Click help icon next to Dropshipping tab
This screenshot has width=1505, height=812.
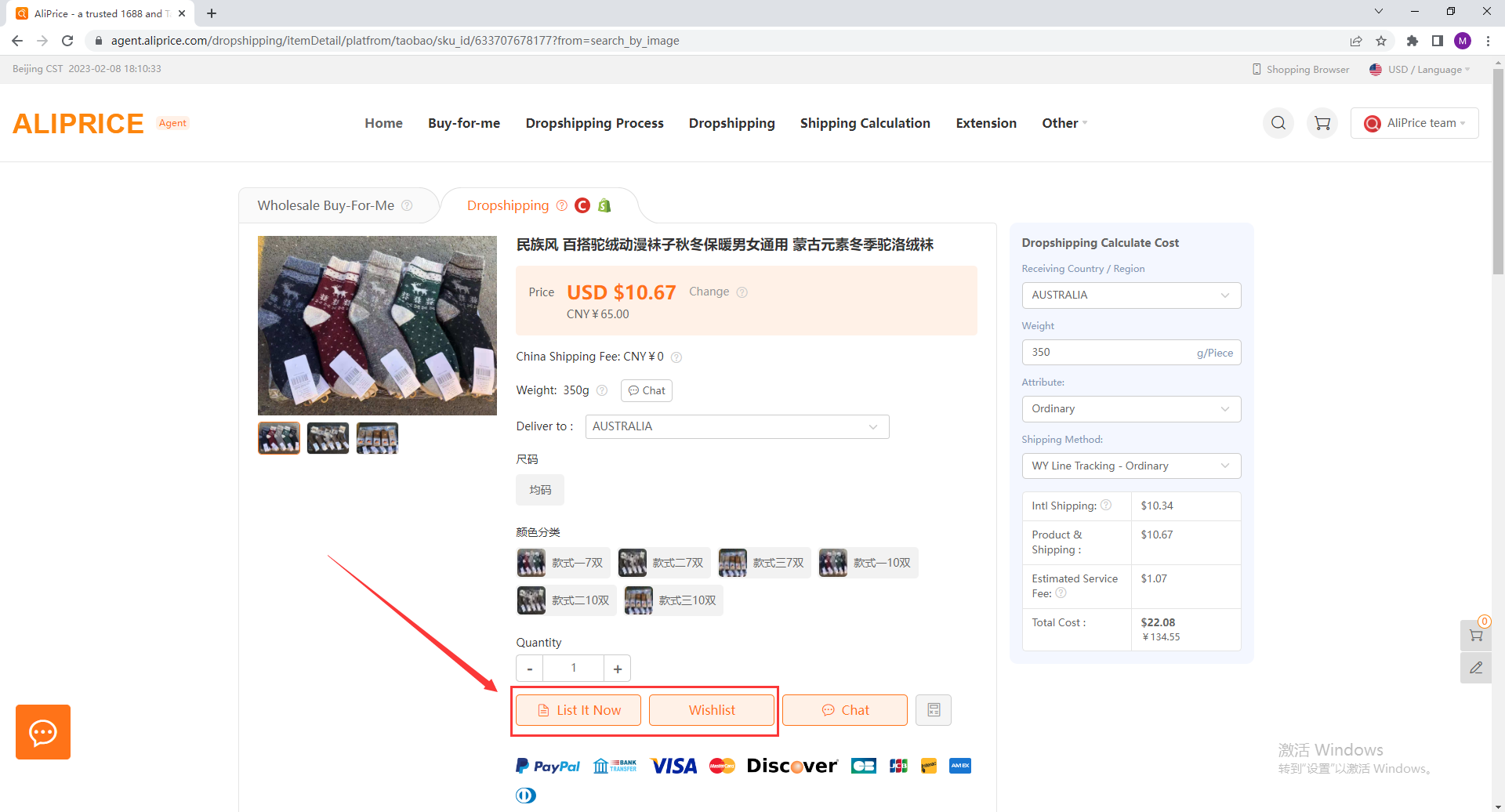coord(562,205)
